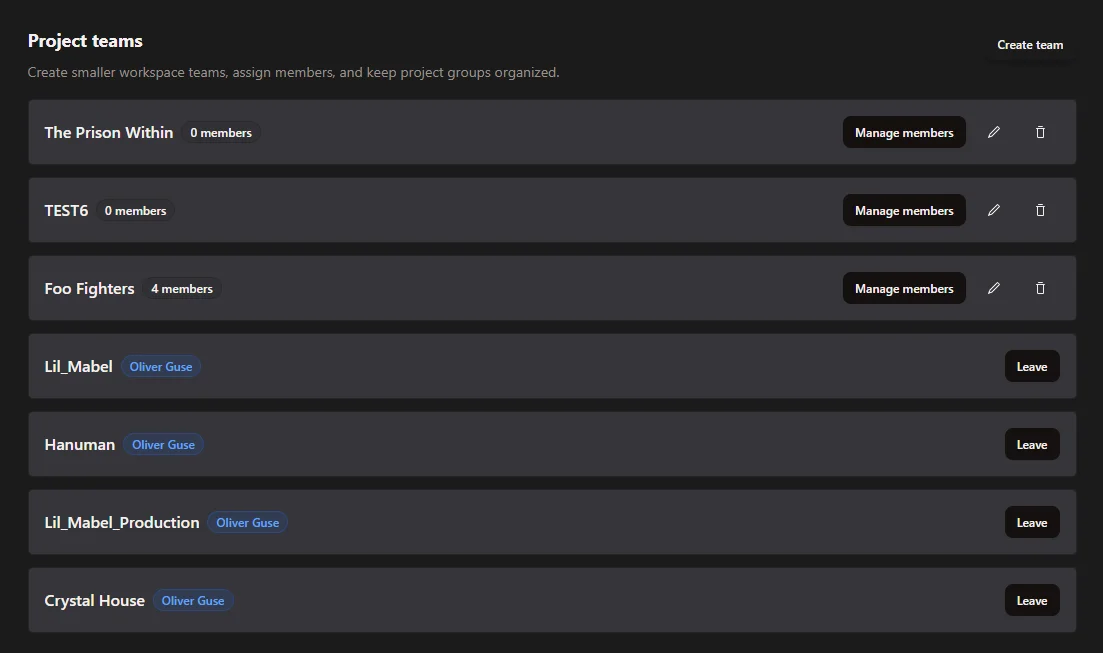The width and height of the screenshot is (1103, 653).
Task: Manage Foo Fighters team members
Action: click(x=904, y=288)
